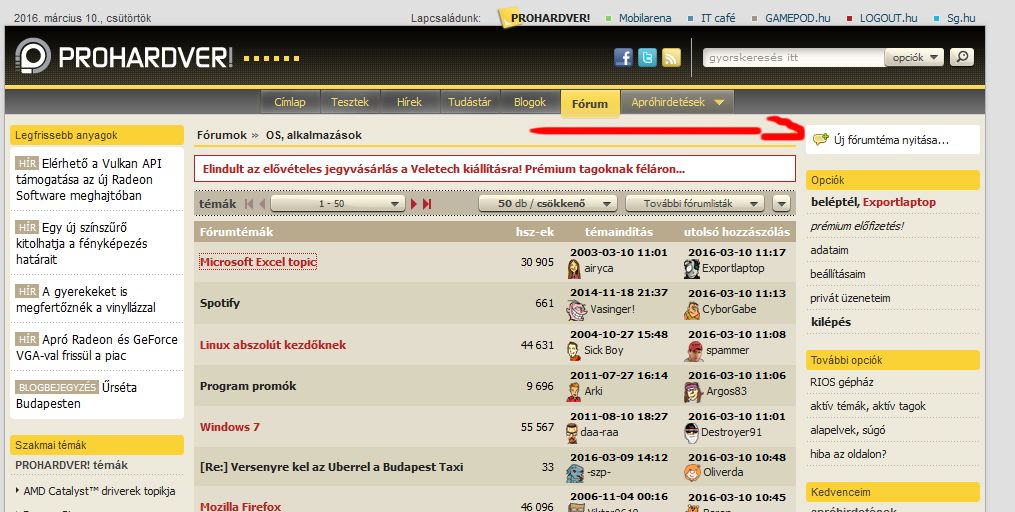The width and height of the screenshot is (1015, 512).
Task: Open 'Új fórumtéma nyitása...' link
Action: 891,140
